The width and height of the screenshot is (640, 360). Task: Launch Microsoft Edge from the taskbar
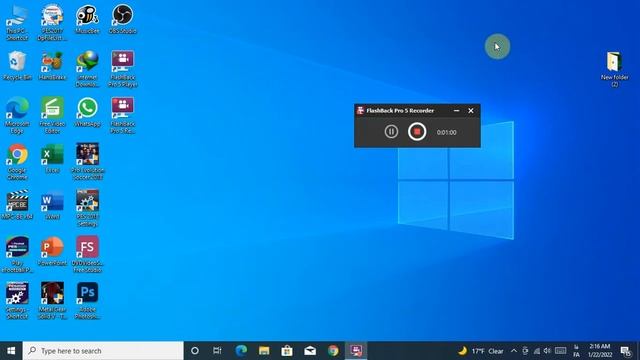click(241, 351)
